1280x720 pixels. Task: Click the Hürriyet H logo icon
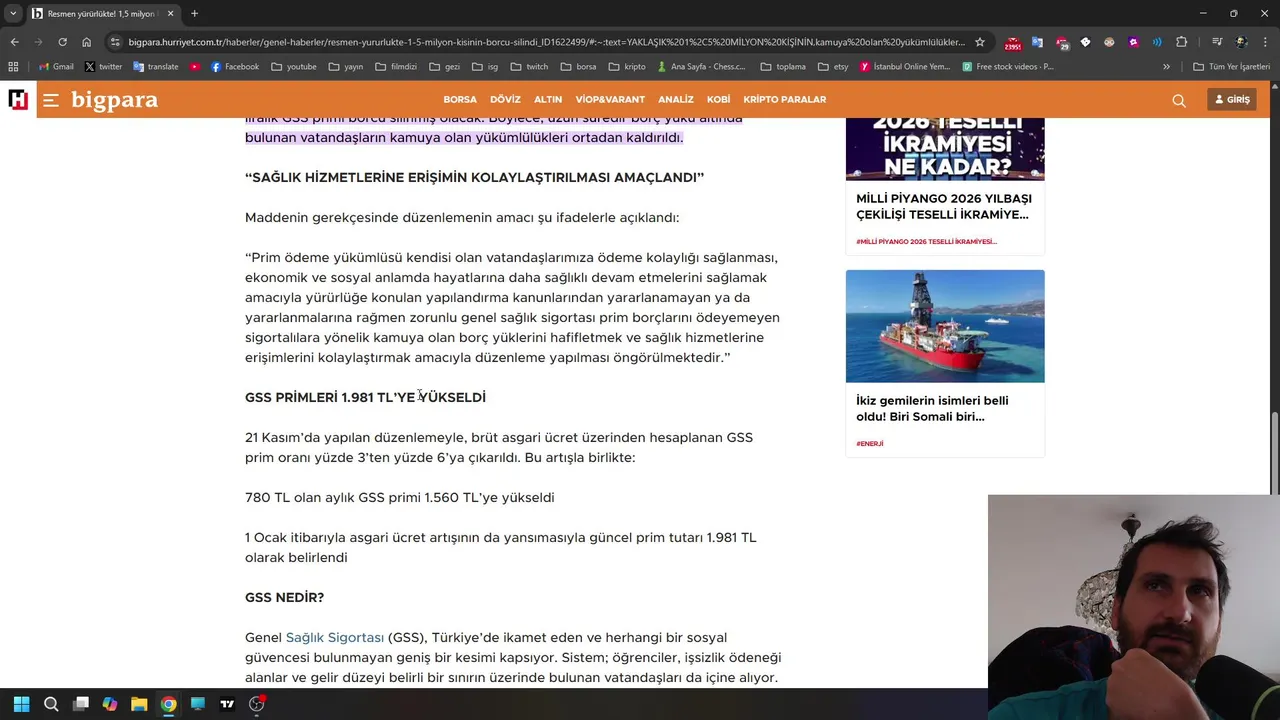click(x=18, y=99)
